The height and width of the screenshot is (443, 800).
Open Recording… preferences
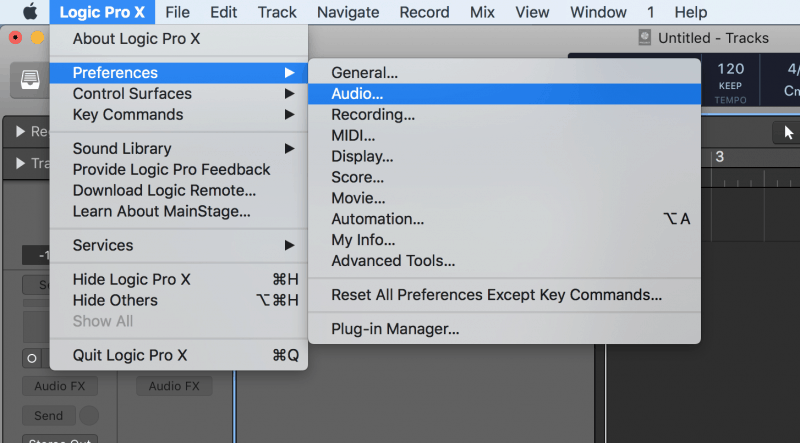click(x=504, y=114)
